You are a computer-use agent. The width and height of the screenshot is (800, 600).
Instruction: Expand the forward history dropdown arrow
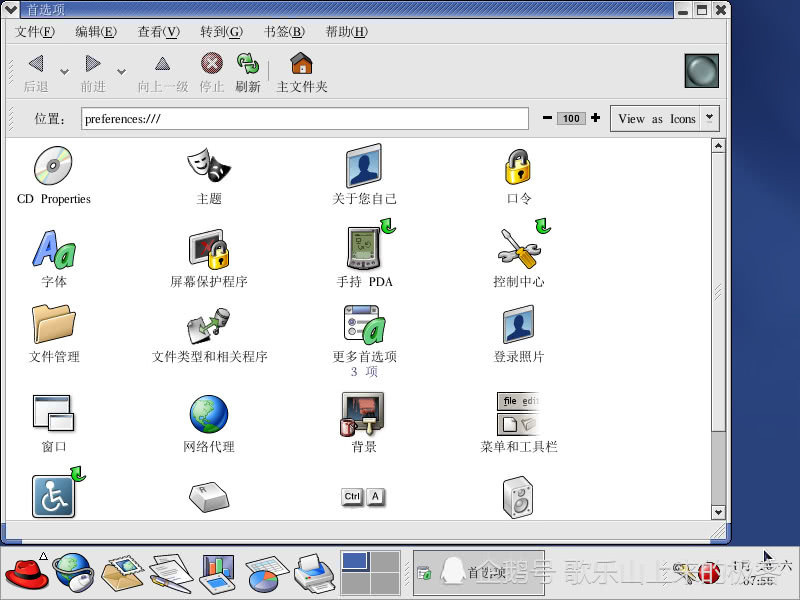[121, 71]
